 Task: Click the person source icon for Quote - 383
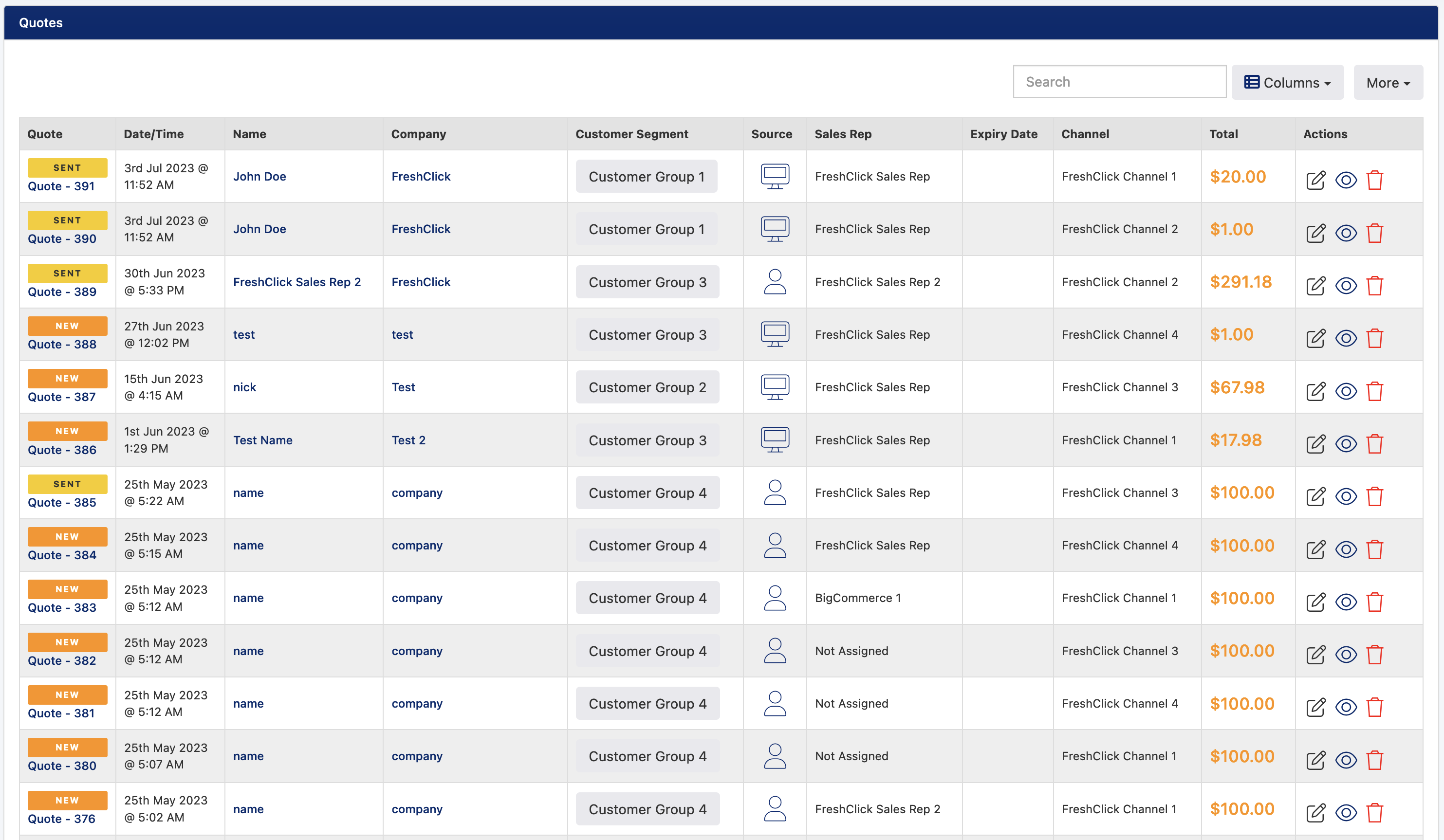click(775, 598)
